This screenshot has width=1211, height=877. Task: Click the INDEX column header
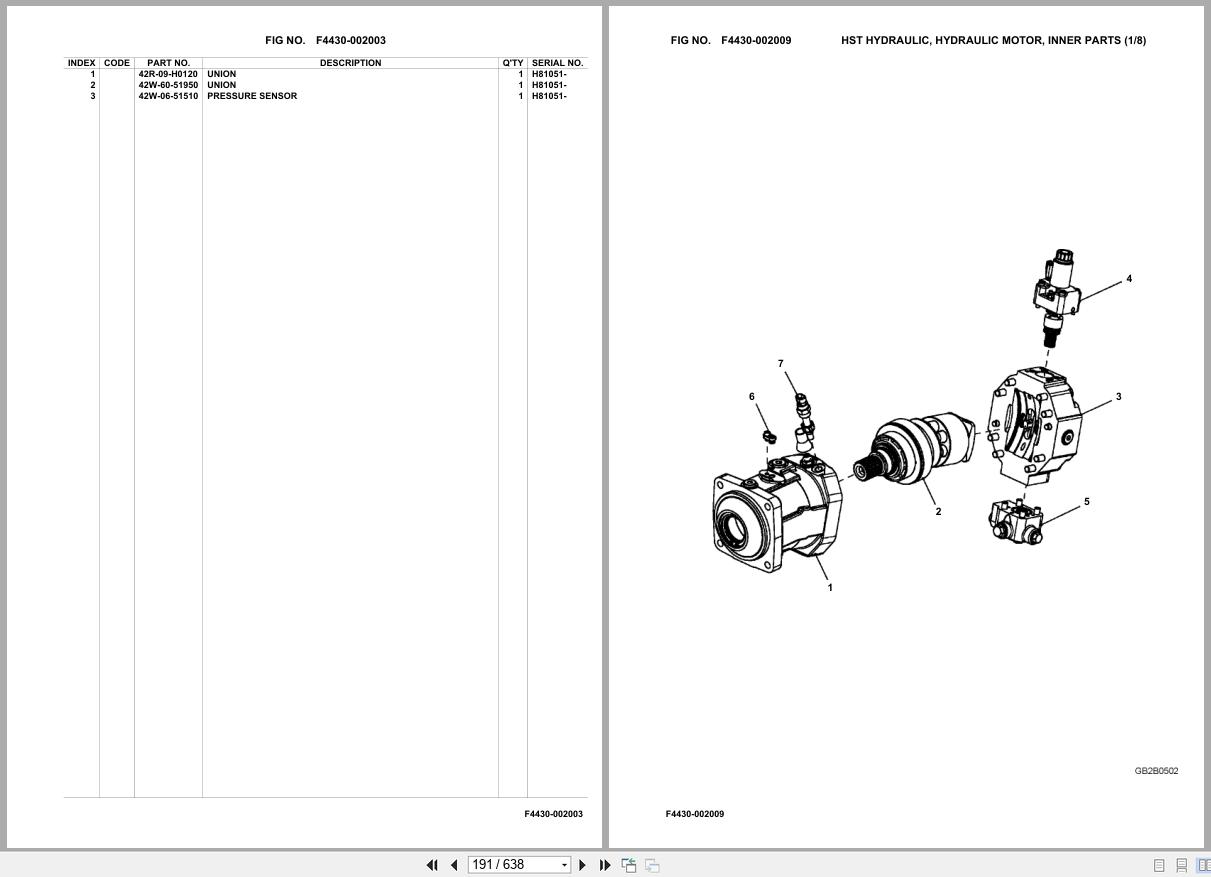click(82, 63)
